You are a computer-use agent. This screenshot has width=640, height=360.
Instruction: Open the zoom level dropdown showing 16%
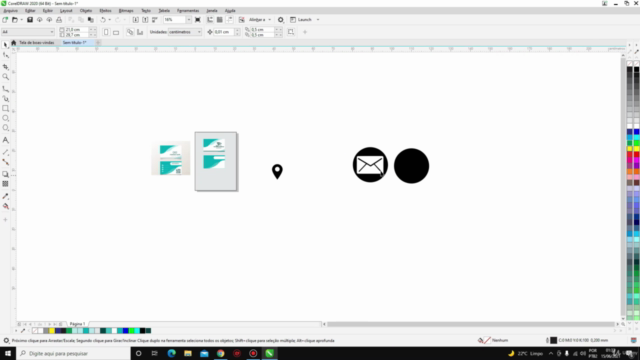188,20
